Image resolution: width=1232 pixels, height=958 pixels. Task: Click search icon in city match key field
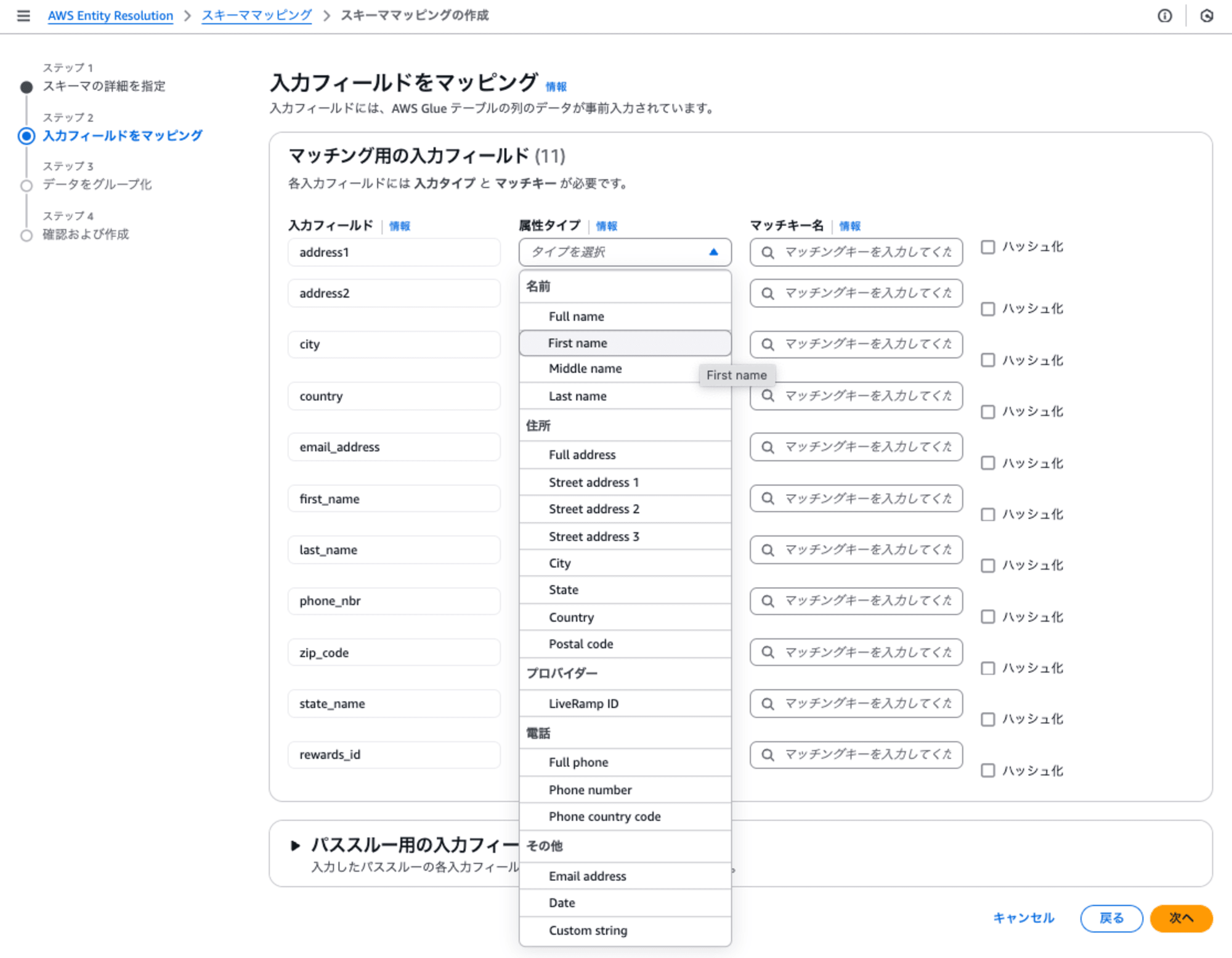pos(768,344)
